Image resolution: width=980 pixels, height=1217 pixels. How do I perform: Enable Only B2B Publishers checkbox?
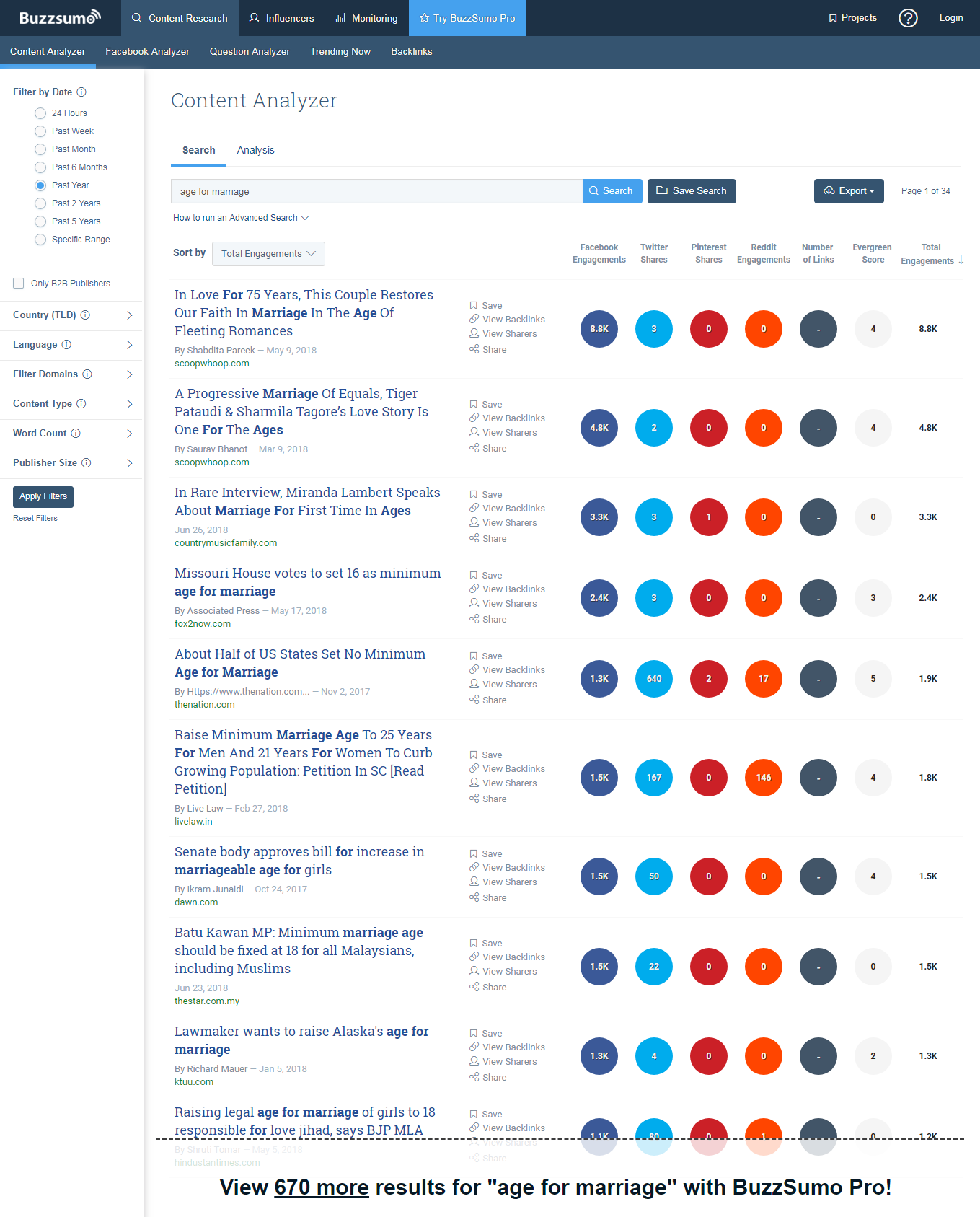coord(19,284)
